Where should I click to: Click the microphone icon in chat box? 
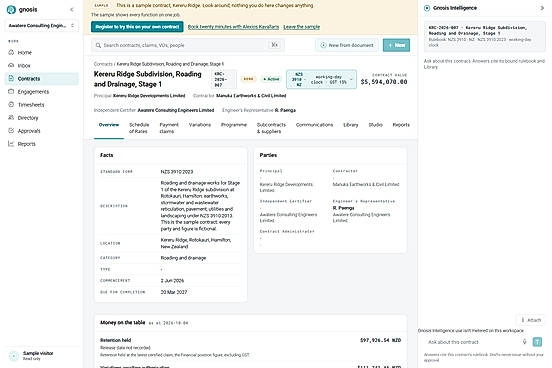524,342
